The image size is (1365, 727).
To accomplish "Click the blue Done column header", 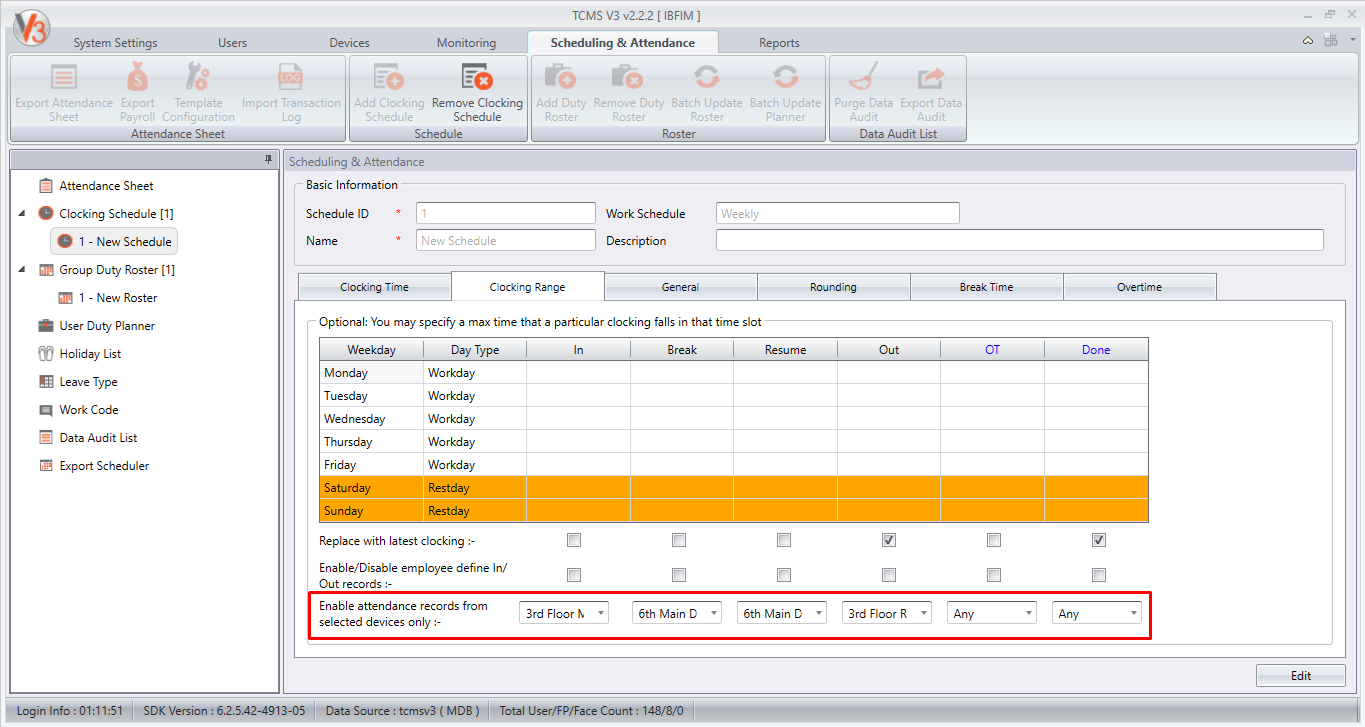I will click(1096, 350).
